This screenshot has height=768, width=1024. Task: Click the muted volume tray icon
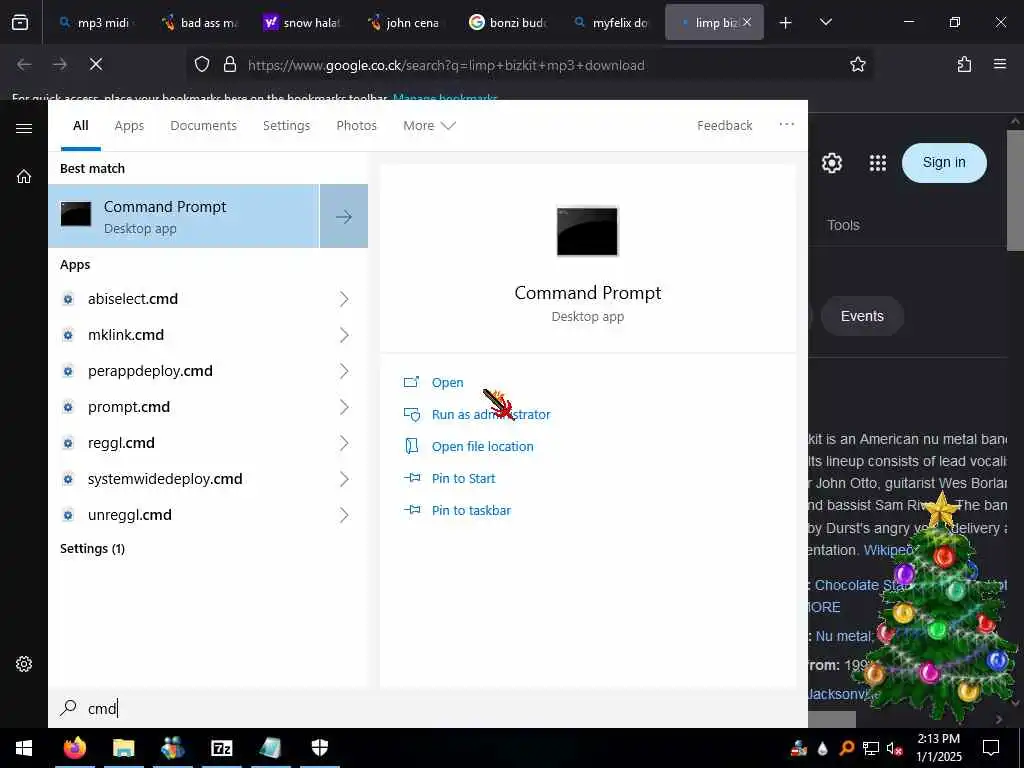click(x=895, y=748)
